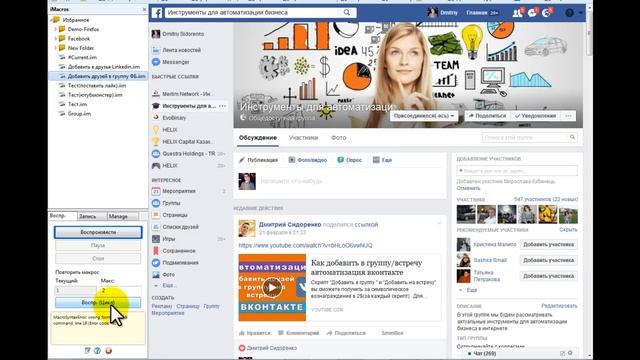640x360 pixels.
Task: Open Фото group tab
Action: (338, 138)
